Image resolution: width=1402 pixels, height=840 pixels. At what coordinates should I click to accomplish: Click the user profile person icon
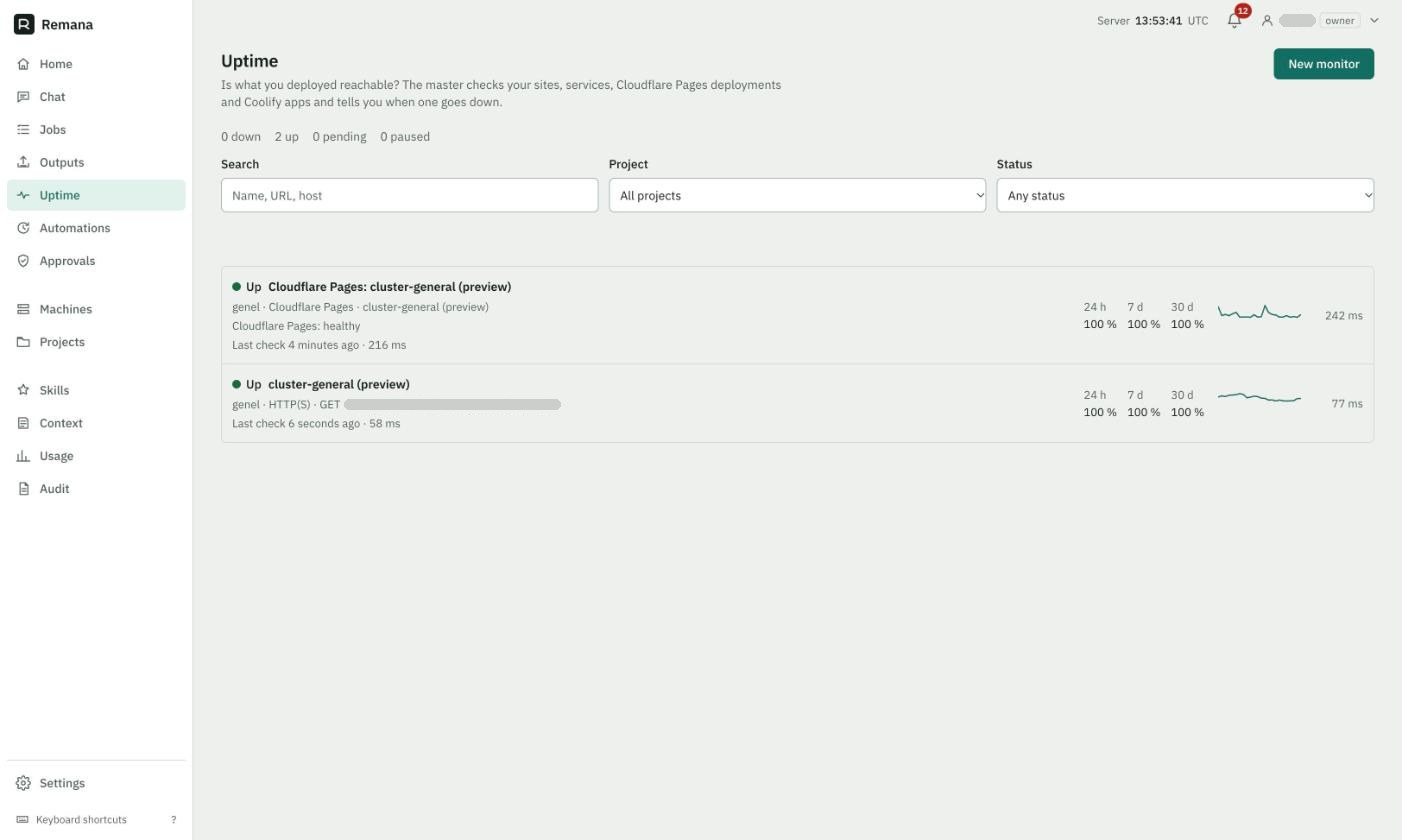pyautogui.click(x=1267, y=20)
